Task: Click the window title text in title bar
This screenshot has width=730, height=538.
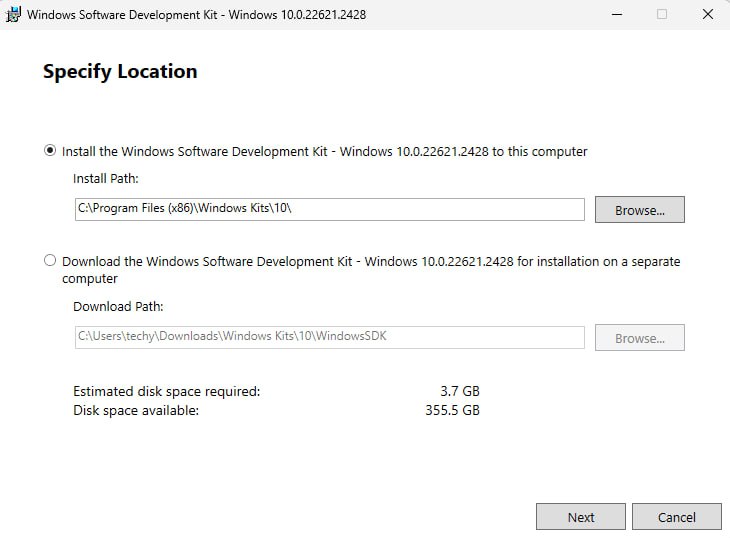Action: tap(196, 15)
